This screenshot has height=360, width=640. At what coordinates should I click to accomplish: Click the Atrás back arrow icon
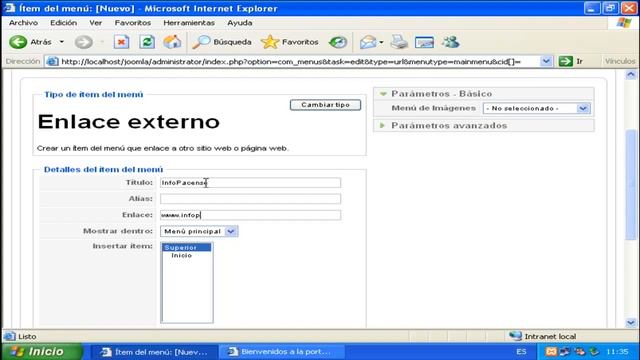pyautogui.click(x=18, y=42)
